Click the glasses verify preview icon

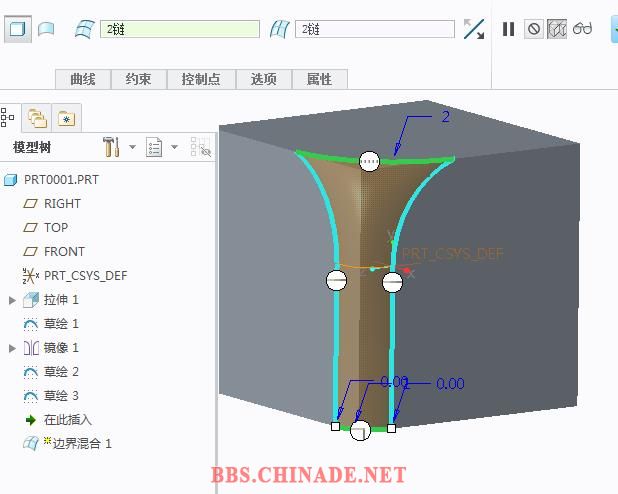pos(583,29)
